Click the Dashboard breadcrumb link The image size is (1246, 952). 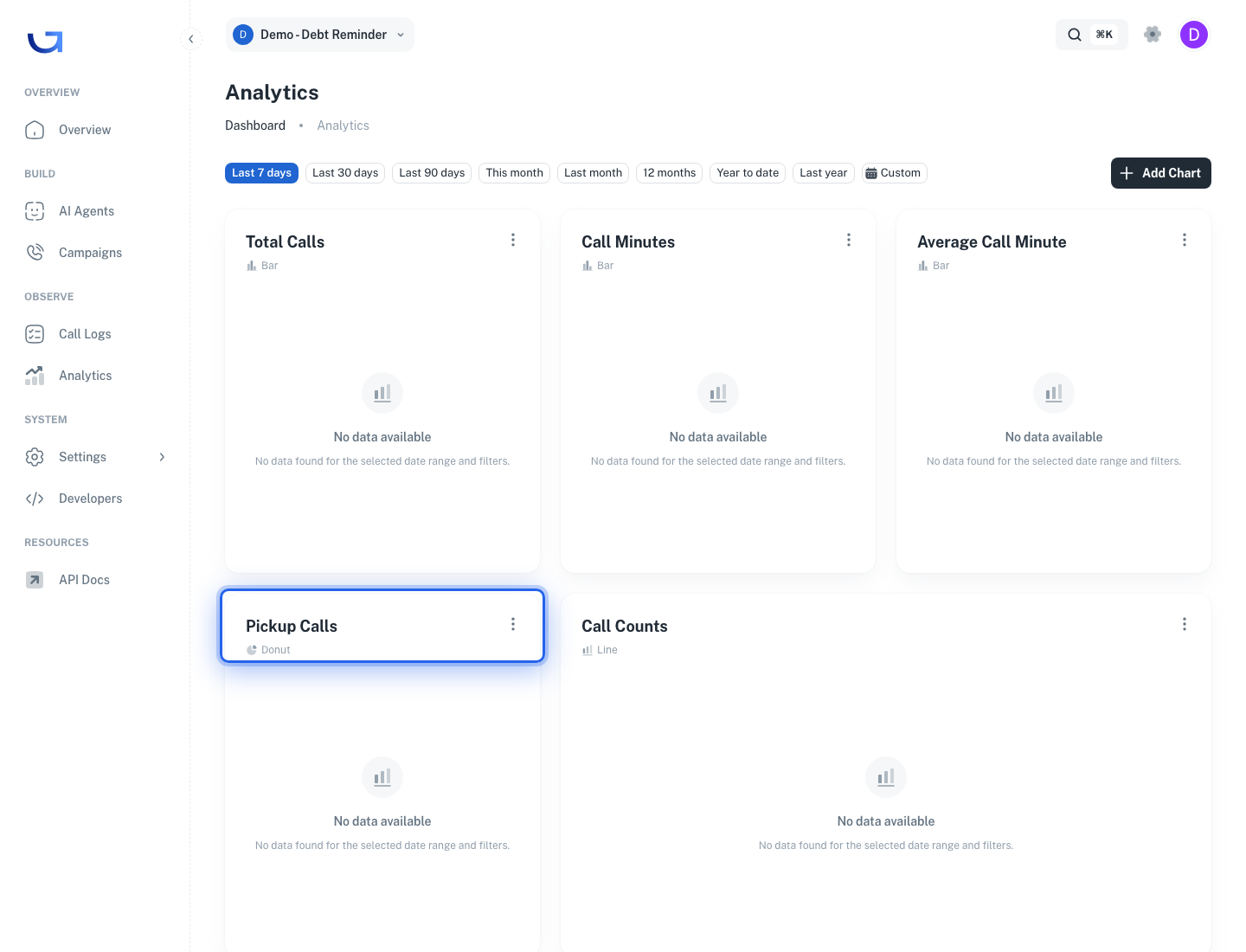tap(255, 125)
